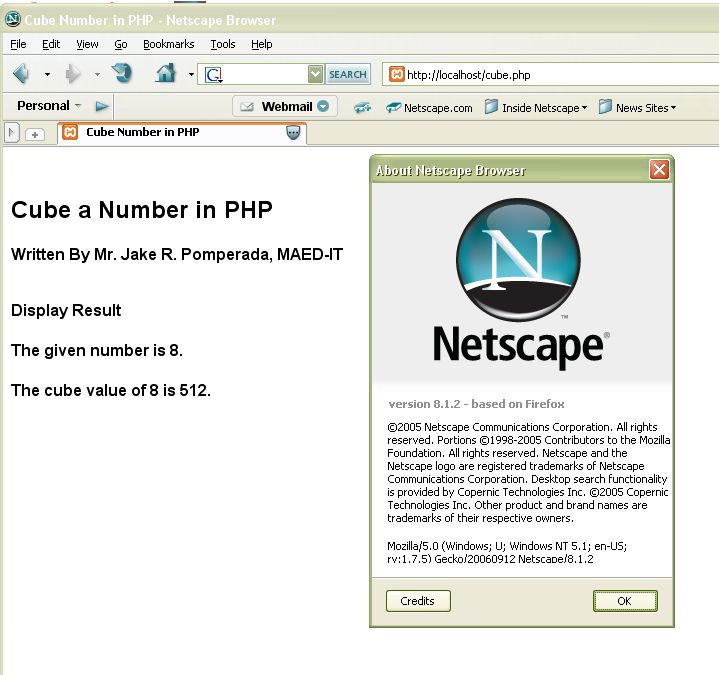Close the About Netscape Browser dialog
719x675 pixels.
click(x=659, y=170)
